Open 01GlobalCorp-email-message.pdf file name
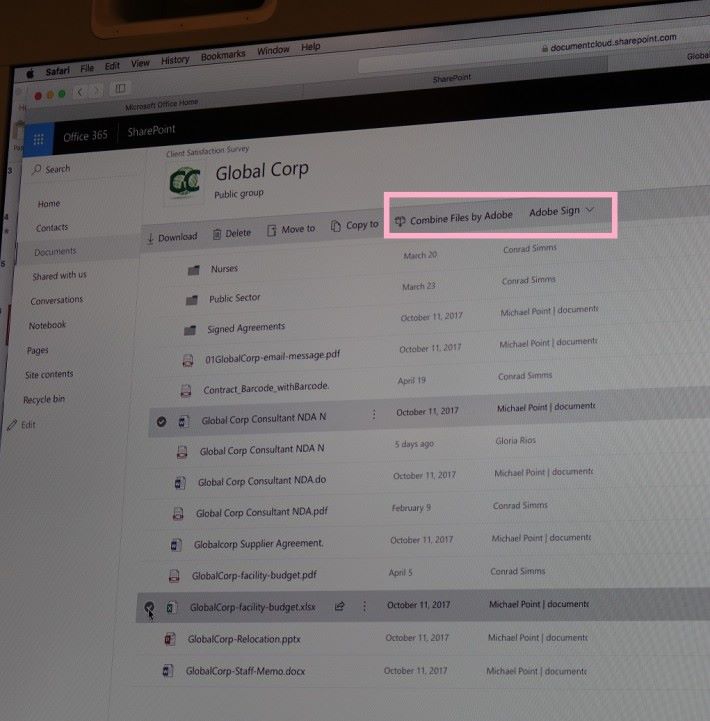The height and width of the screenshot is (721, 710). click(272, 356)
